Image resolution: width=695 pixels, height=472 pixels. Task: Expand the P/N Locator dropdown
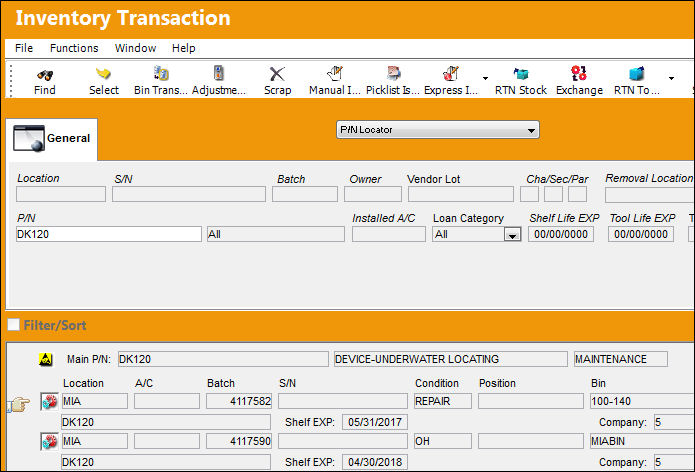[531, 130]
